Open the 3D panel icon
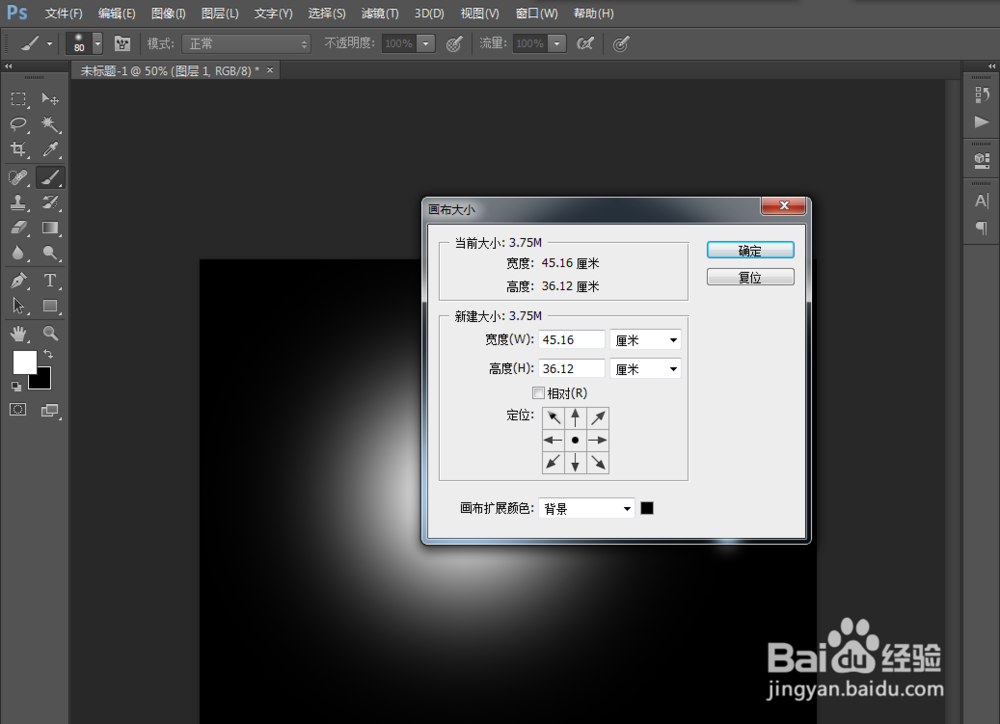The height and width of the screenshot is (724, 1000). [x=982, y=160]
